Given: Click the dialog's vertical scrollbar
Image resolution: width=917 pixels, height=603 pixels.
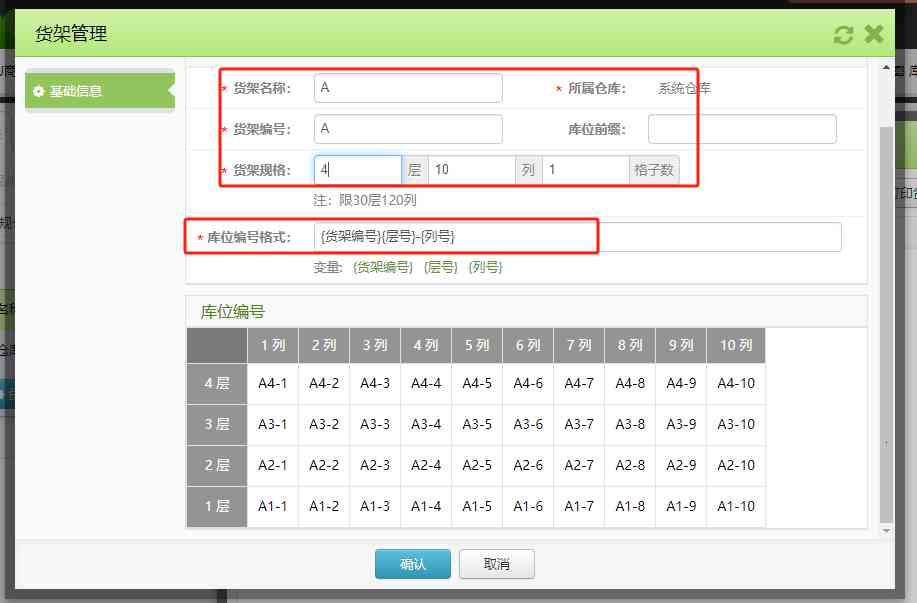Looking at the screenshot, I should point(884,300).
